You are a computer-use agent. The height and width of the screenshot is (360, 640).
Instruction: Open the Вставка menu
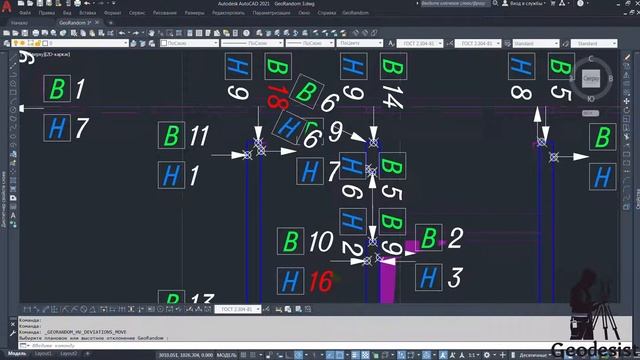(x=87, y=13)
